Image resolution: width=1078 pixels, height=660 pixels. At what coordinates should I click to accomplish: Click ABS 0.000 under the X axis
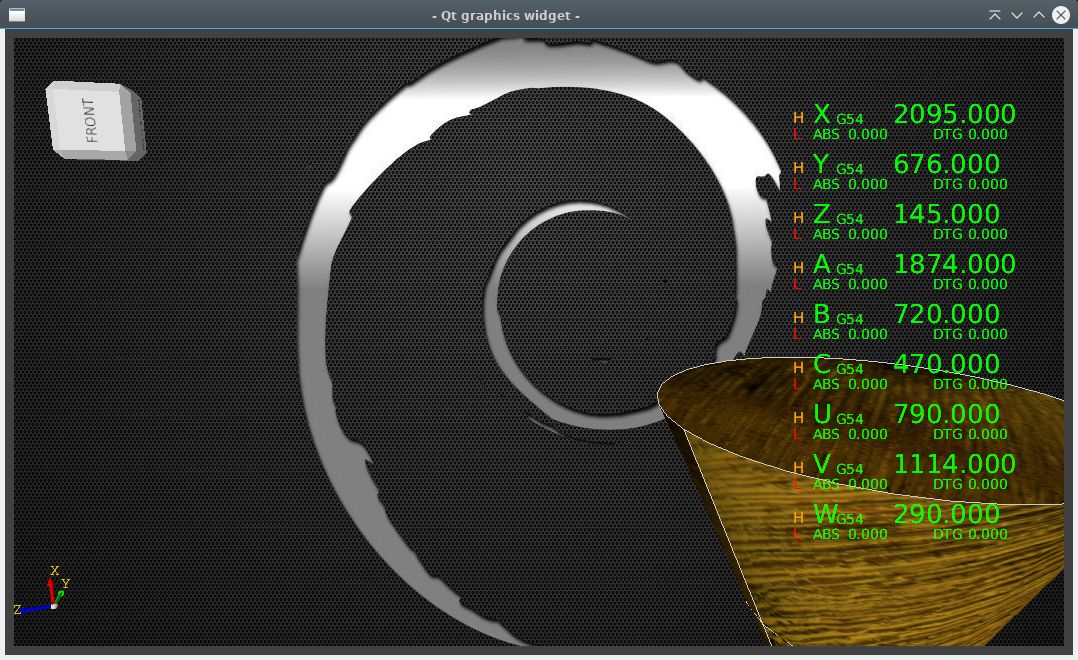(x=850, y=135)
